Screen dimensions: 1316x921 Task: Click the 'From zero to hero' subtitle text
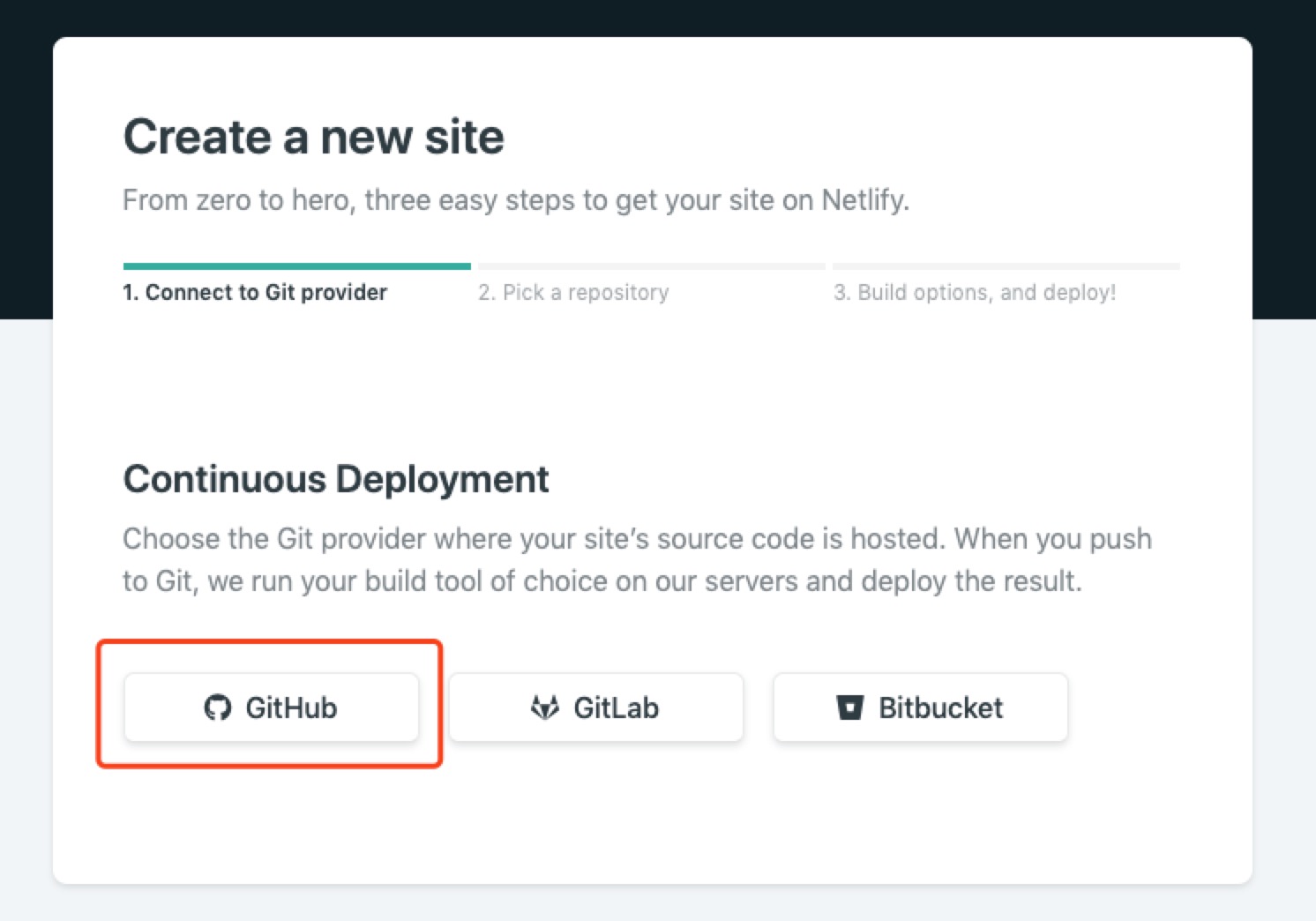click(516, 200)
